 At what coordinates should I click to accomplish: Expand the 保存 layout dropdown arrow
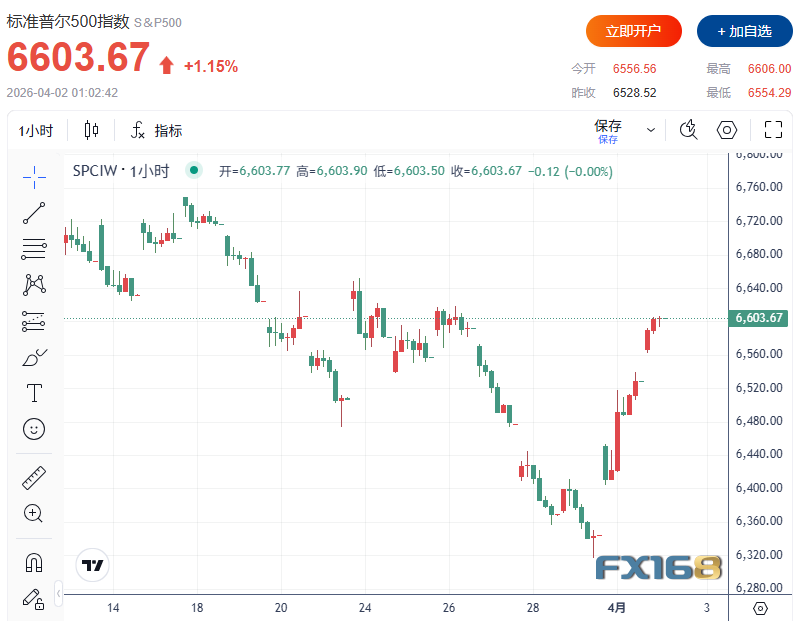pos(652,130)
